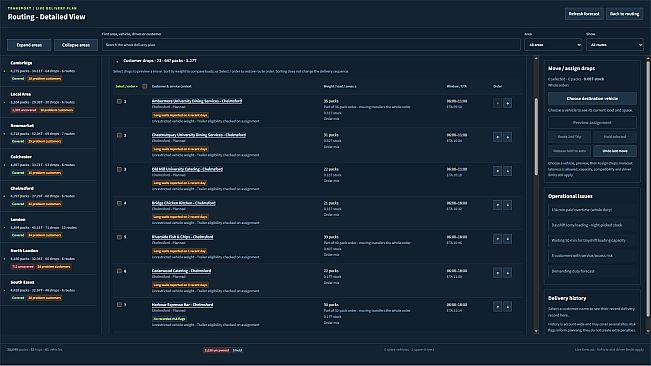Select the Bridge Chicken Kitchen drop checkbox
This screenshot has width=651, height=366.
(x=119, y=203)
